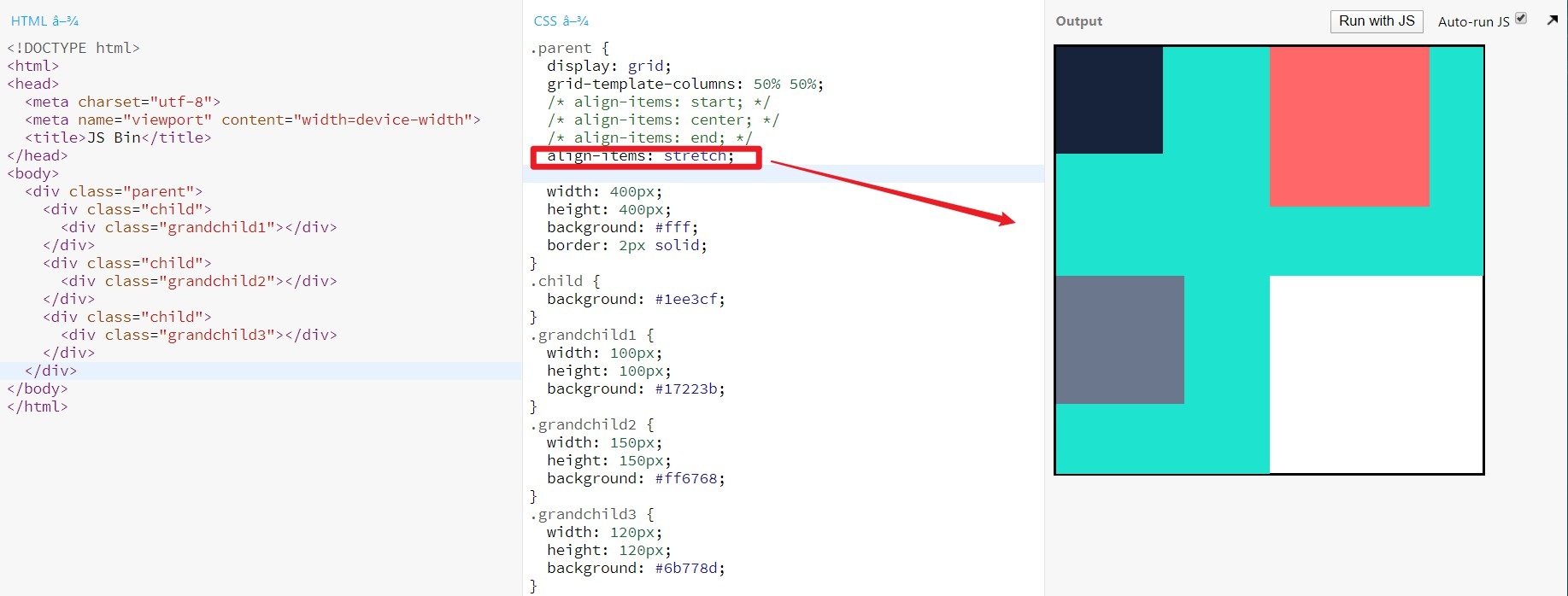Click the meta charset="utf-8" line
Viewport: 1568px width, 596px height.
[x=123, y=102]
